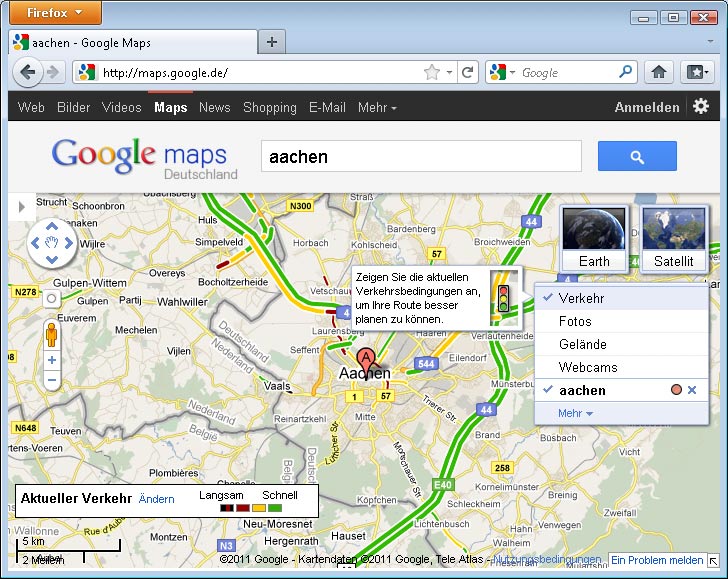Click Anmelden to sign in
728x579 pixels.
(x=647, y=107)
